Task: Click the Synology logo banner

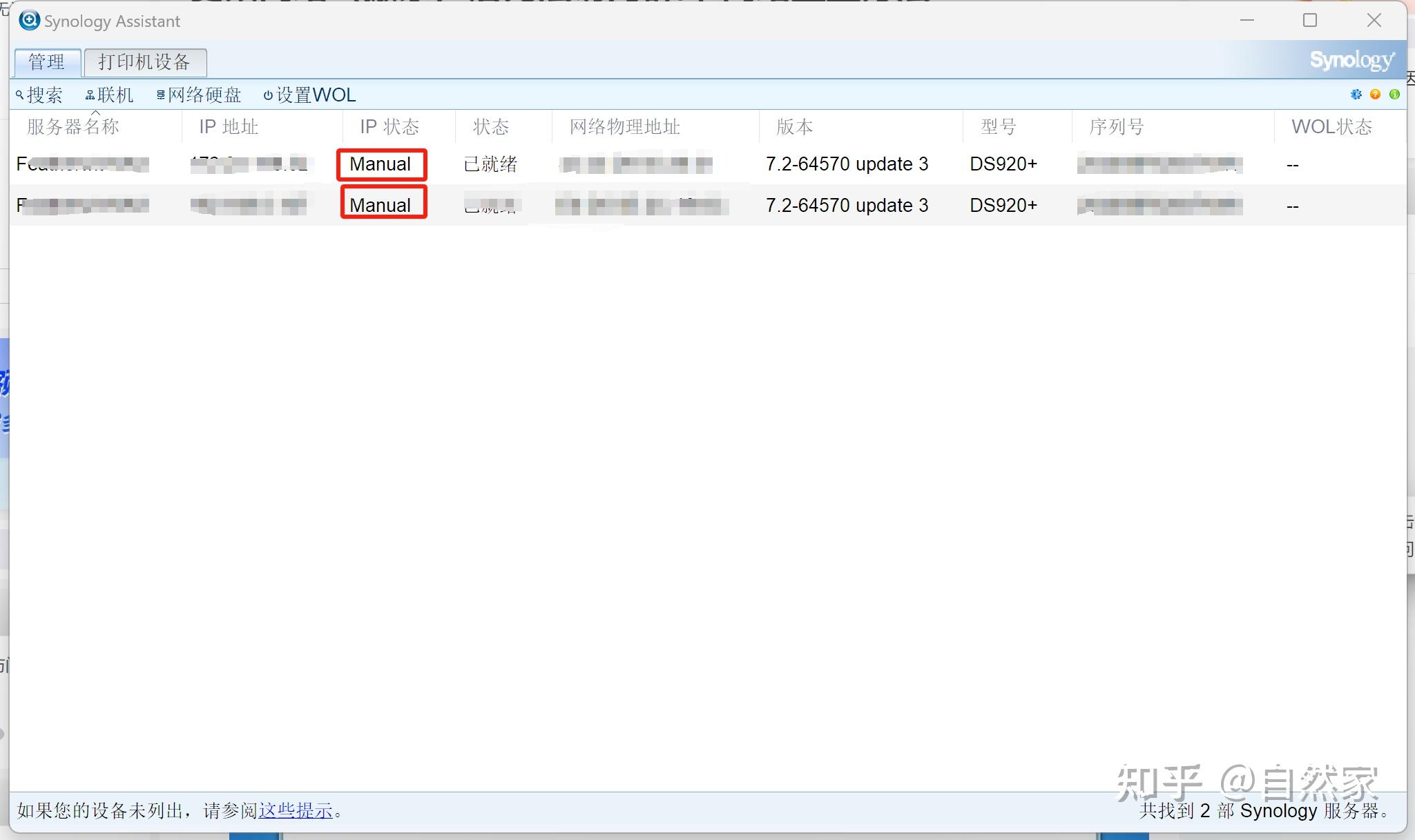Action: click(1352, 61)
